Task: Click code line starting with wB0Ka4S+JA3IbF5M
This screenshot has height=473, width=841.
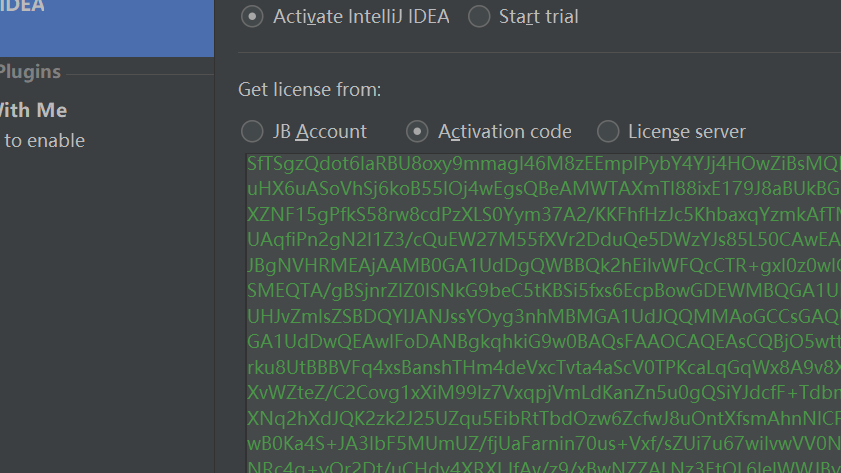Action: [544, 444]
